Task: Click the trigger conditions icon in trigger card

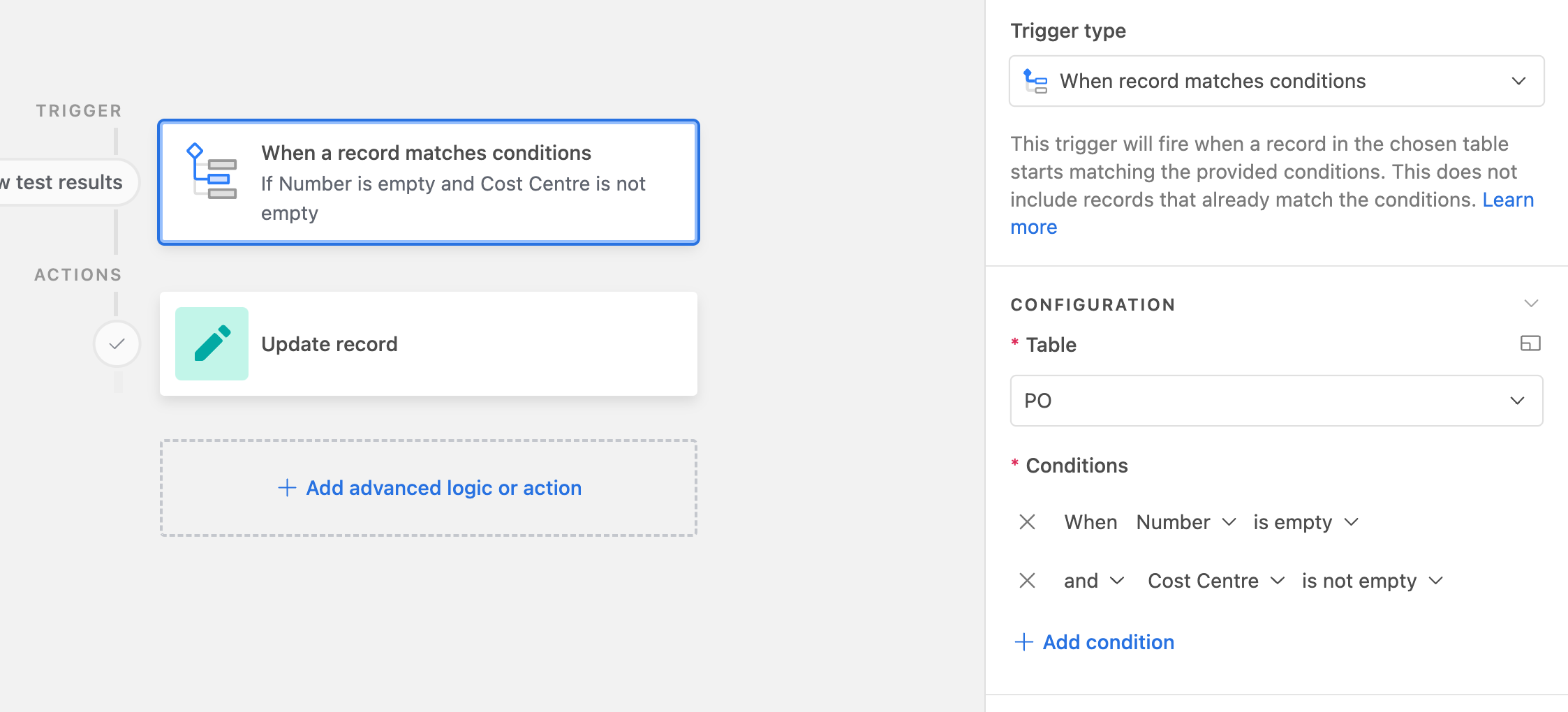Action: click(212, 171)
